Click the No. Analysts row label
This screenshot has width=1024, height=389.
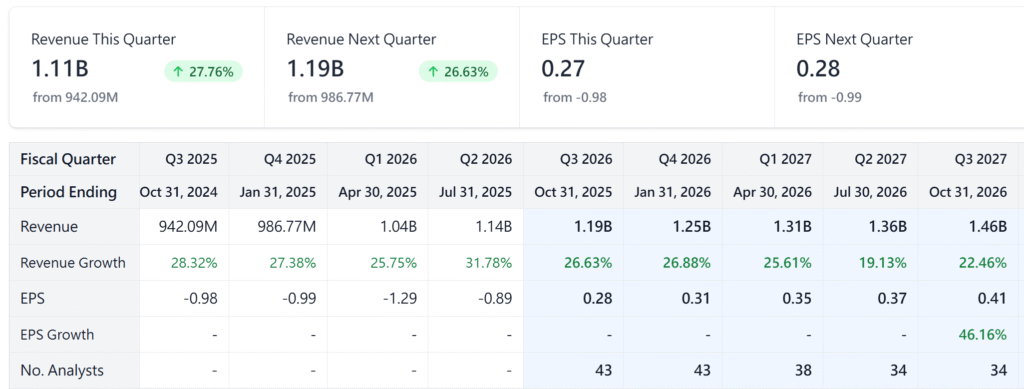tap(62, 371)
